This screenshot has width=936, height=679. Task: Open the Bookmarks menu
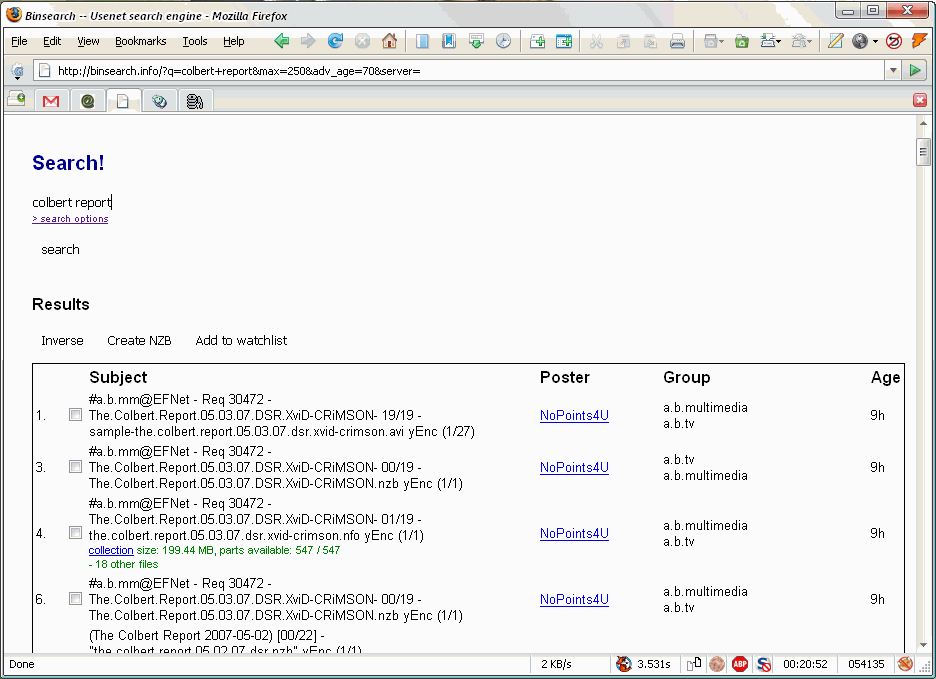pos(140,41)
